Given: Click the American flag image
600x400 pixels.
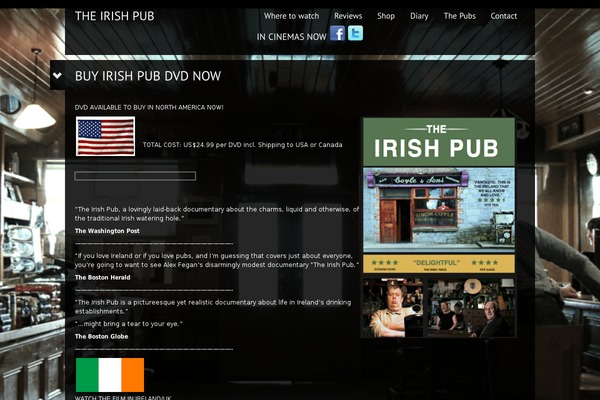Looking at the screenshot, I should click(106, 136).
